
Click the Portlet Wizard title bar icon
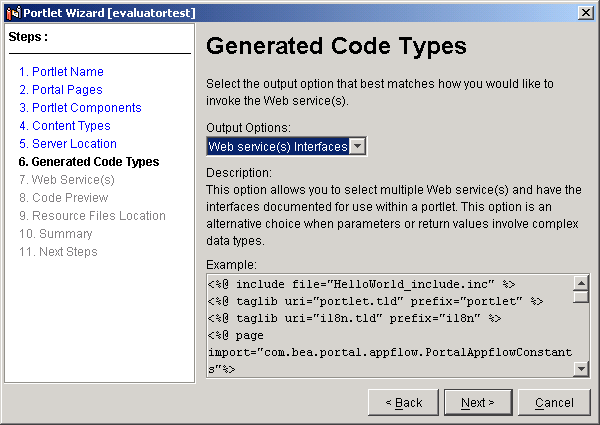pos(13,13)
